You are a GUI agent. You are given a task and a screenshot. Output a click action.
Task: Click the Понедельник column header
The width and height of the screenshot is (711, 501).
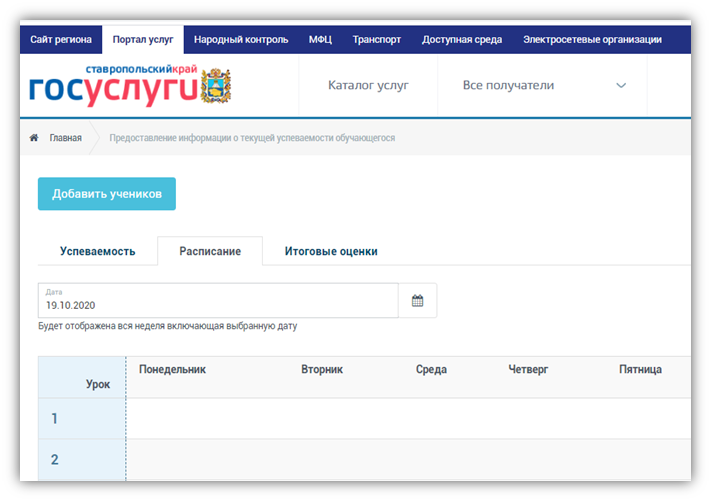click(x=172, y=370)
